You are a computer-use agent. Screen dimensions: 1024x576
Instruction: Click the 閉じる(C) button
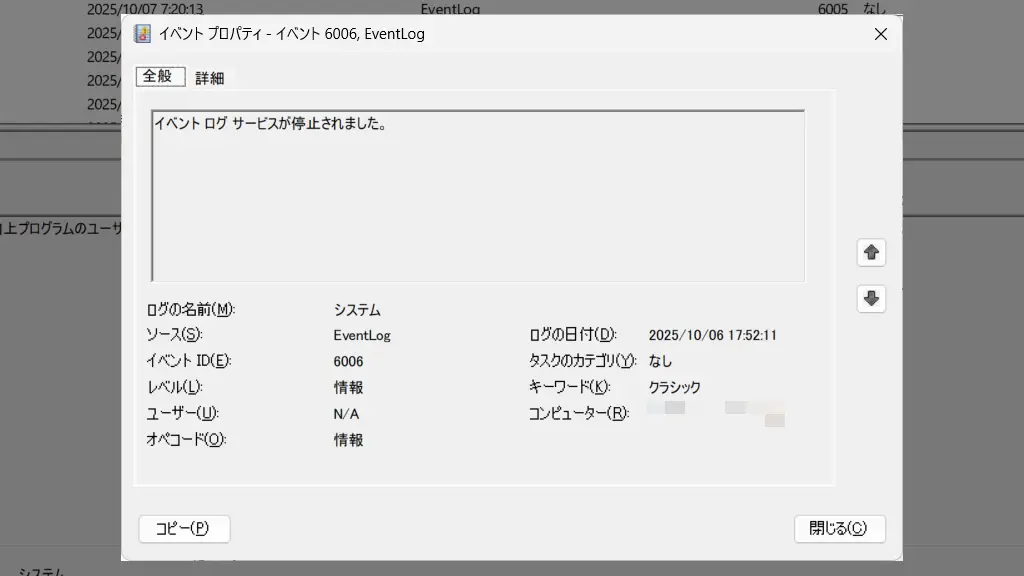click(839, 528)
